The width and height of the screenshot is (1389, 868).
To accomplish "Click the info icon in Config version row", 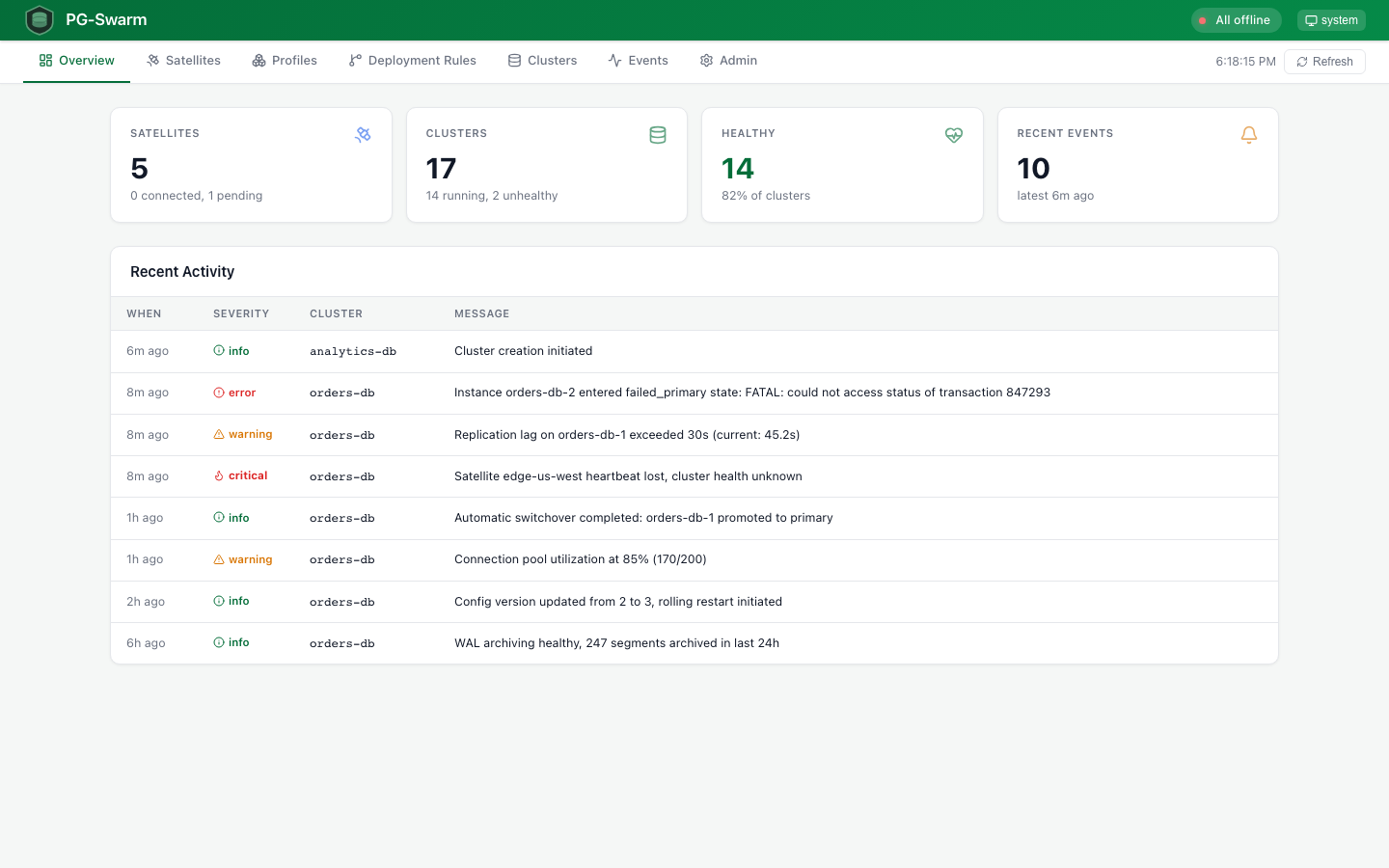I will point(219,601).
